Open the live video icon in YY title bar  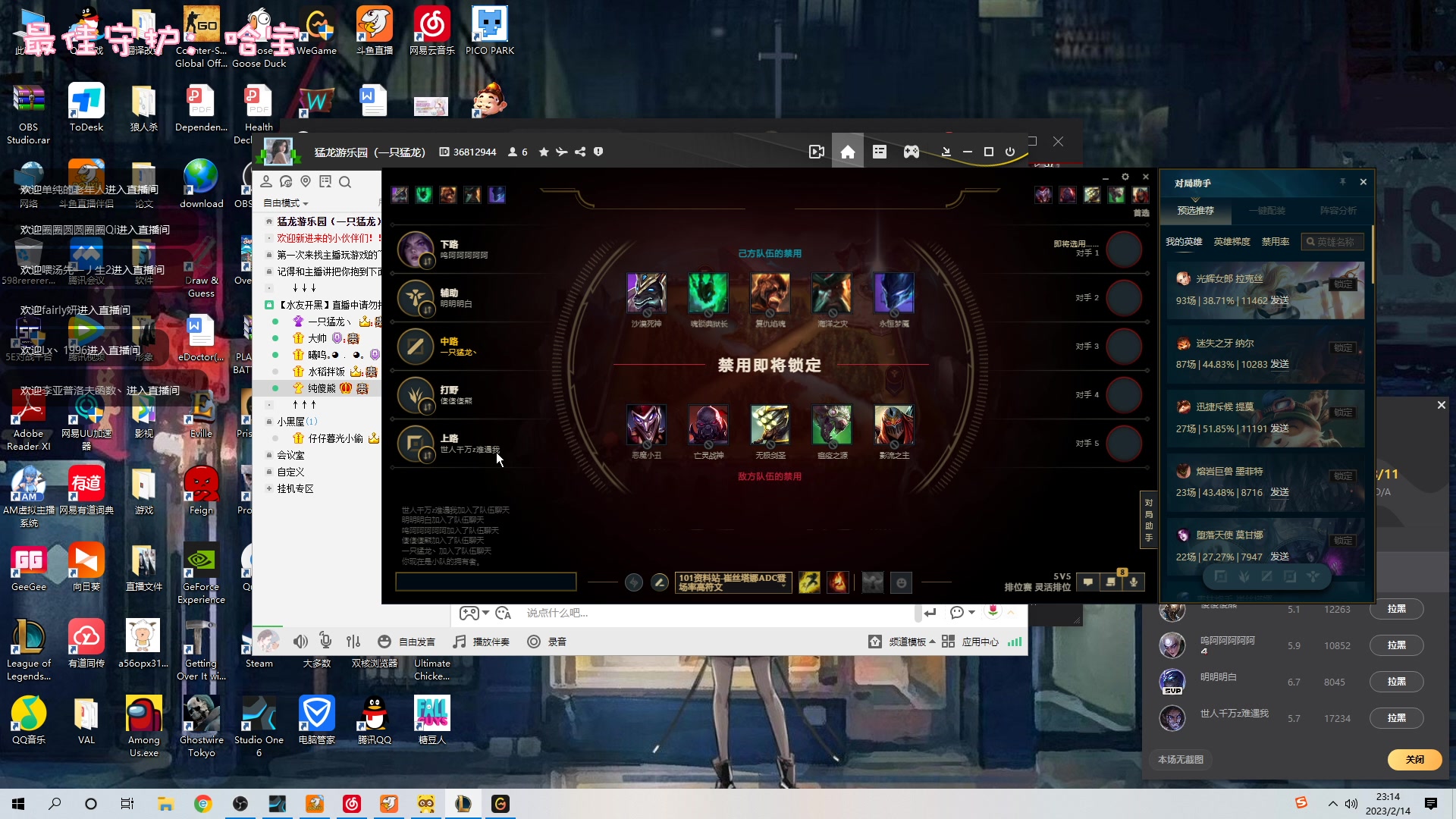click(816, 152)
